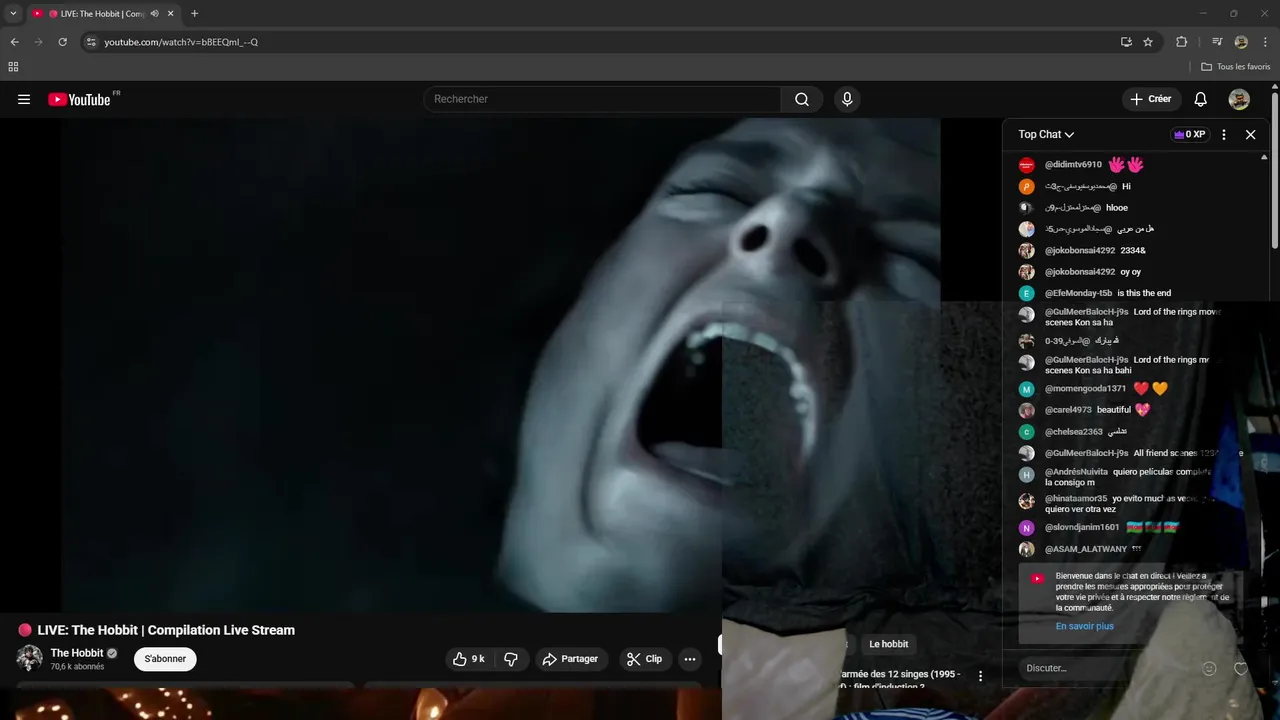Click the address bar URL
The width and height of the screenshot is (1280, 720).
coord(181,42)
